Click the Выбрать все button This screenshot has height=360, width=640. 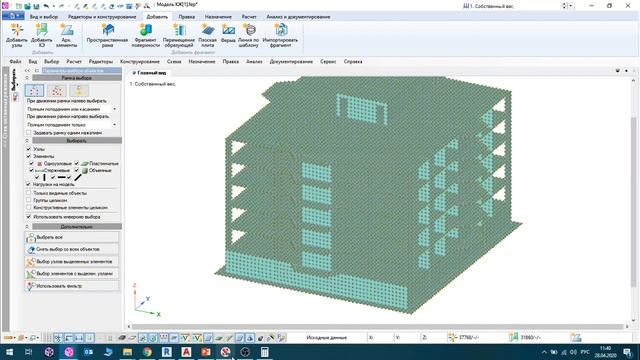[x=72, y=237]
